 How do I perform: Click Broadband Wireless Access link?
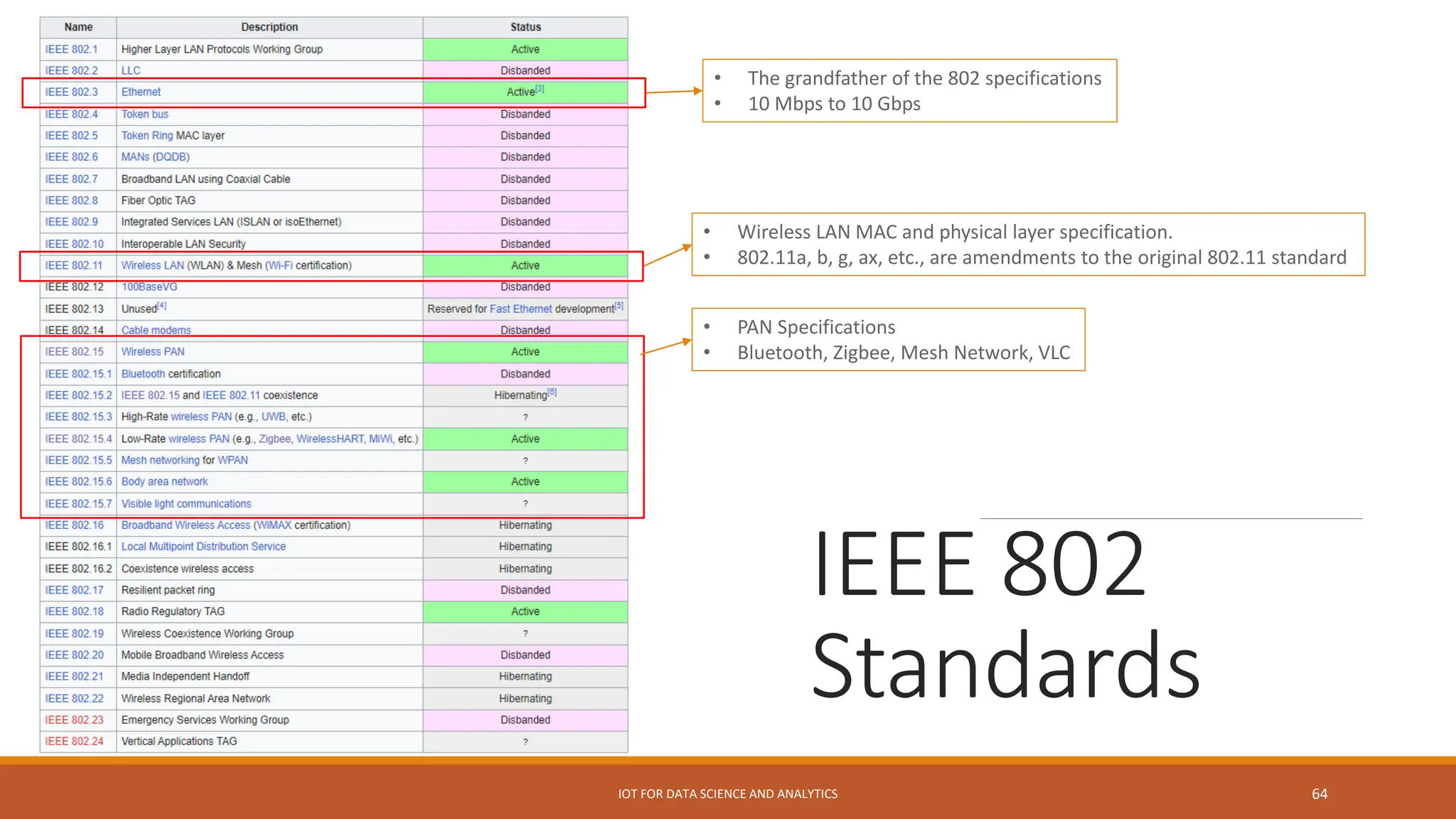(186, 525)
